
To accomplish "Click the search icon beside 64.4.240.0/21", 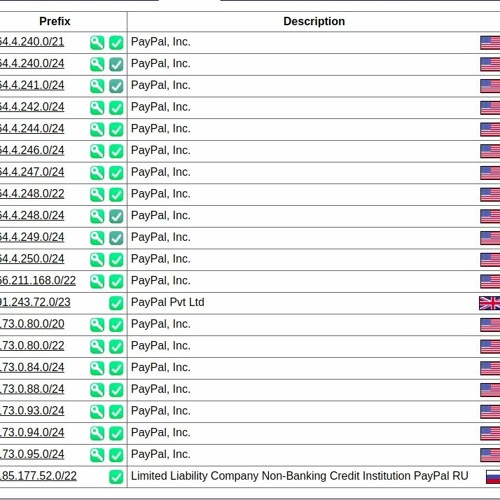I will [97, 43].
